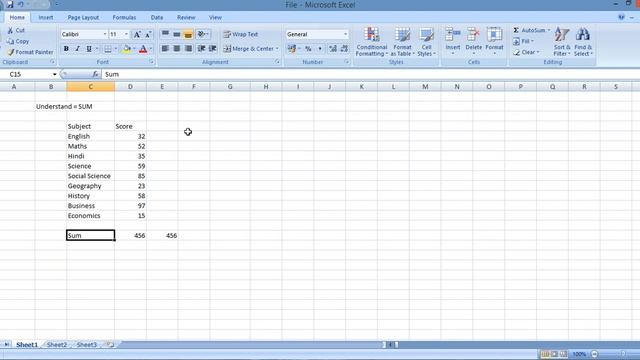Open General number format dropdown
Image resolution: width=640 pixels, height=360 pixels.
(x=345, y=34)
